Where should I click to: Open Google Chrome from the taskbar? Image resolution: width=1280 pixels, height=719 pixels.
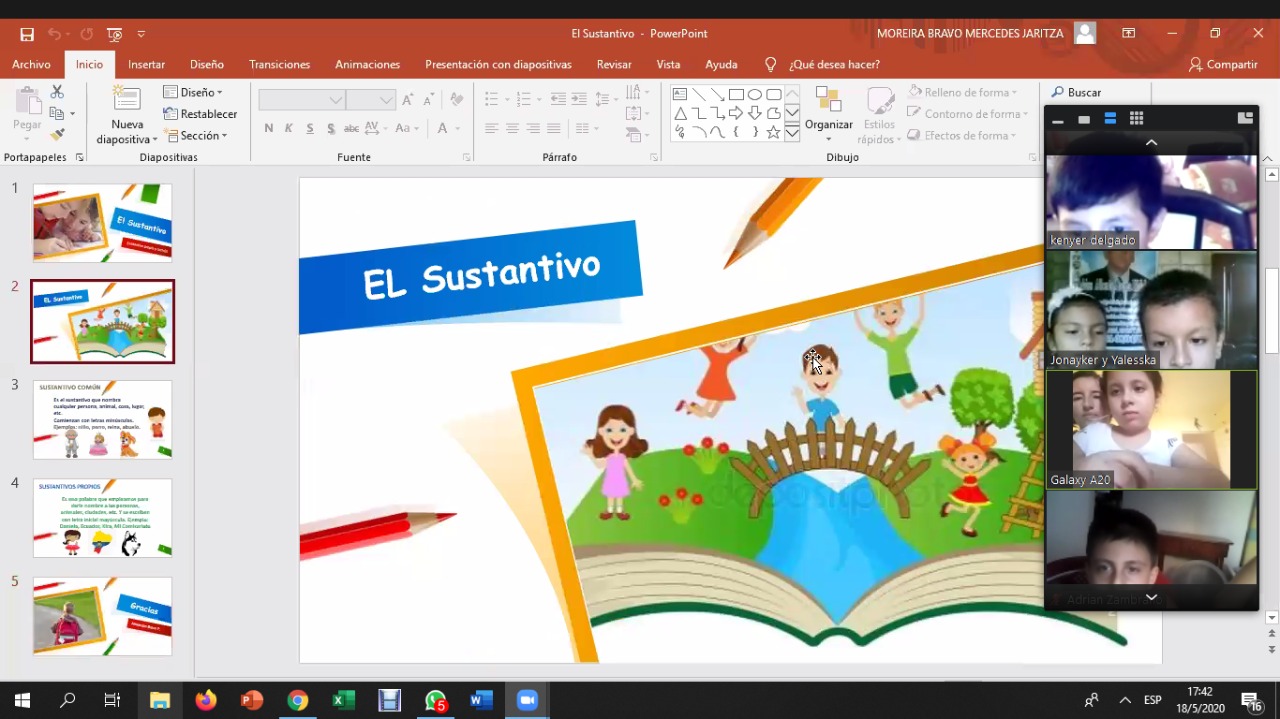(x=298, y=700)
